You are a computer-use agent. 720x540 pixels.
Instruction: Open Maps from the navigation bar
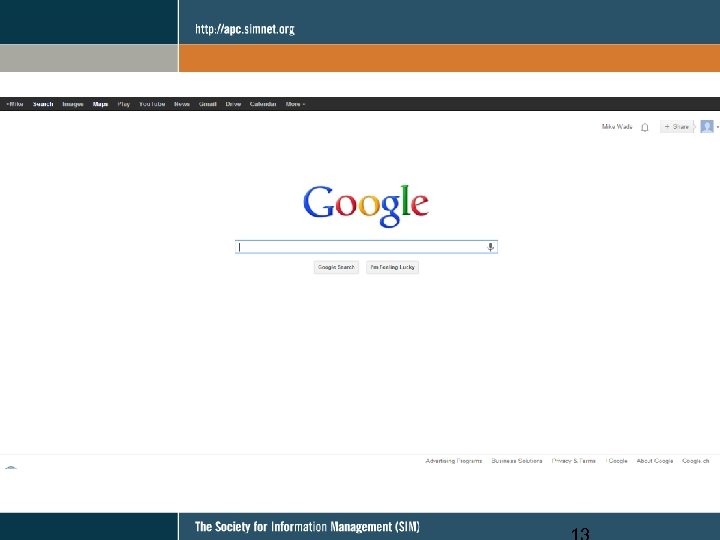[x=100, y=104]
